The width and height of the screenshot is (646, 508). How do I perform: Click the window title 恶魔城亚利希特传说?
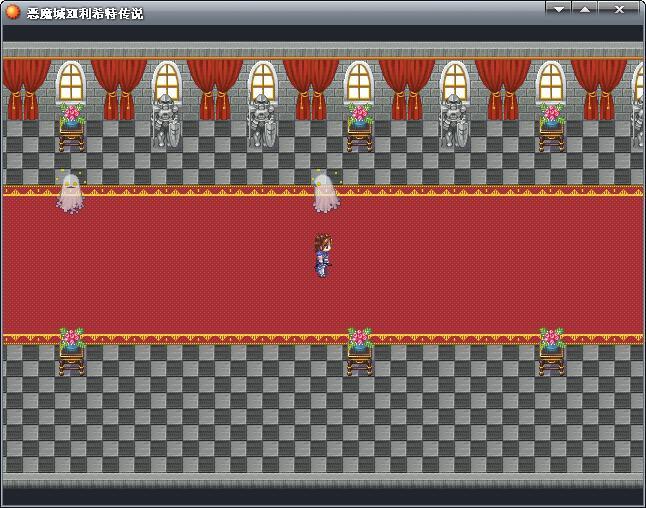[85, 14]
